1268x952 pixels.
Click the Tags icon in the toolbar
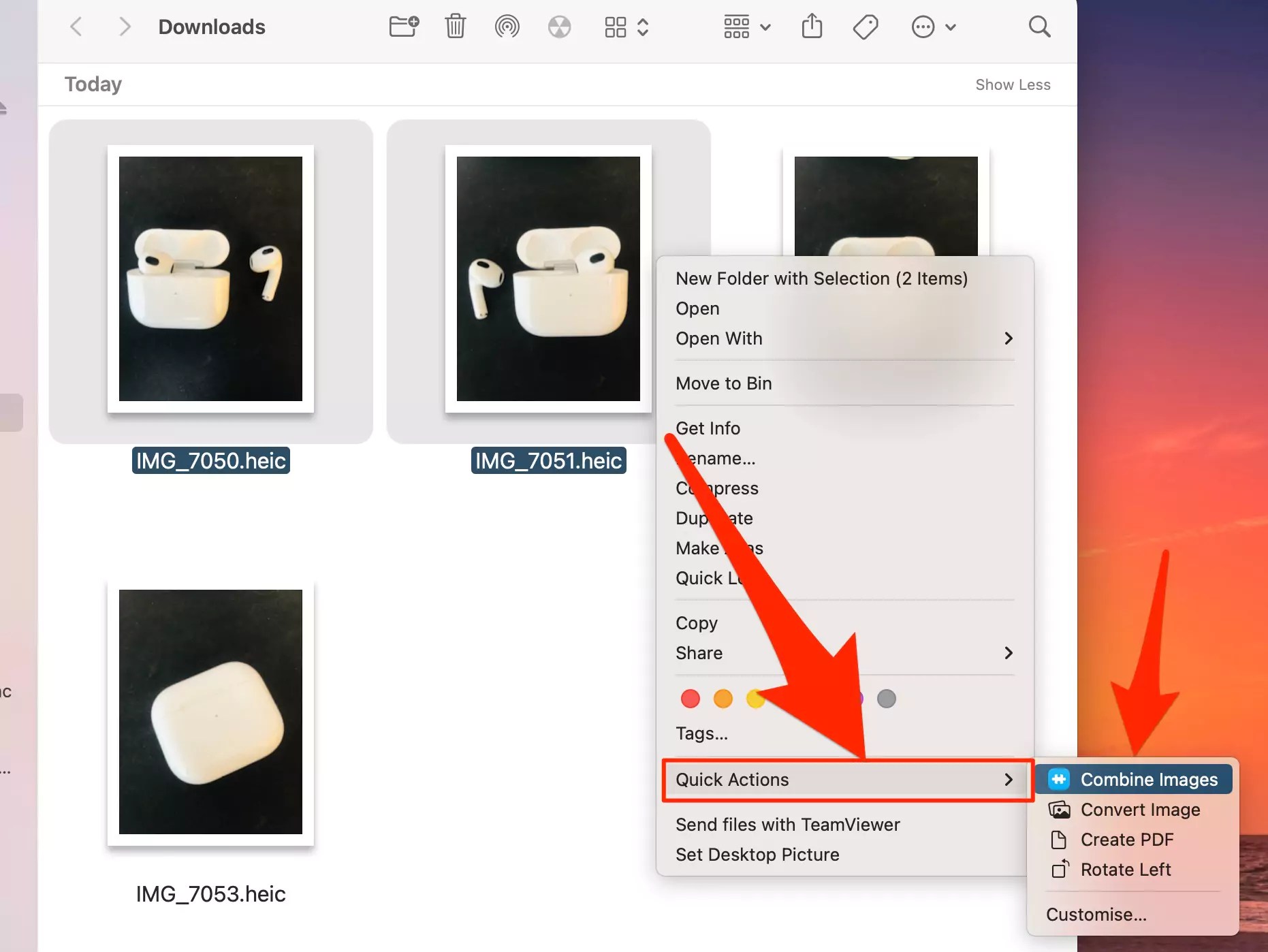coord(864,27)
